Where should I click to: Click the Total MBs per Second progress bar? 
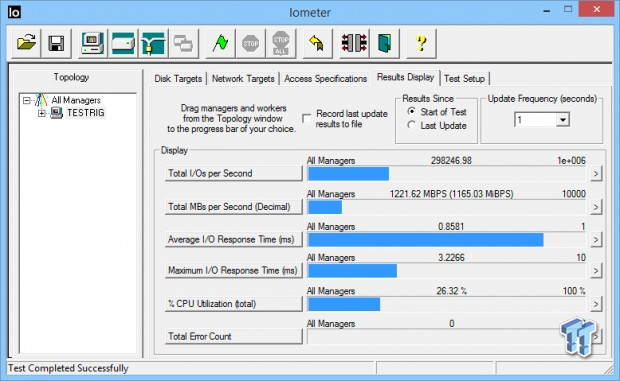[x=446, y=207]
